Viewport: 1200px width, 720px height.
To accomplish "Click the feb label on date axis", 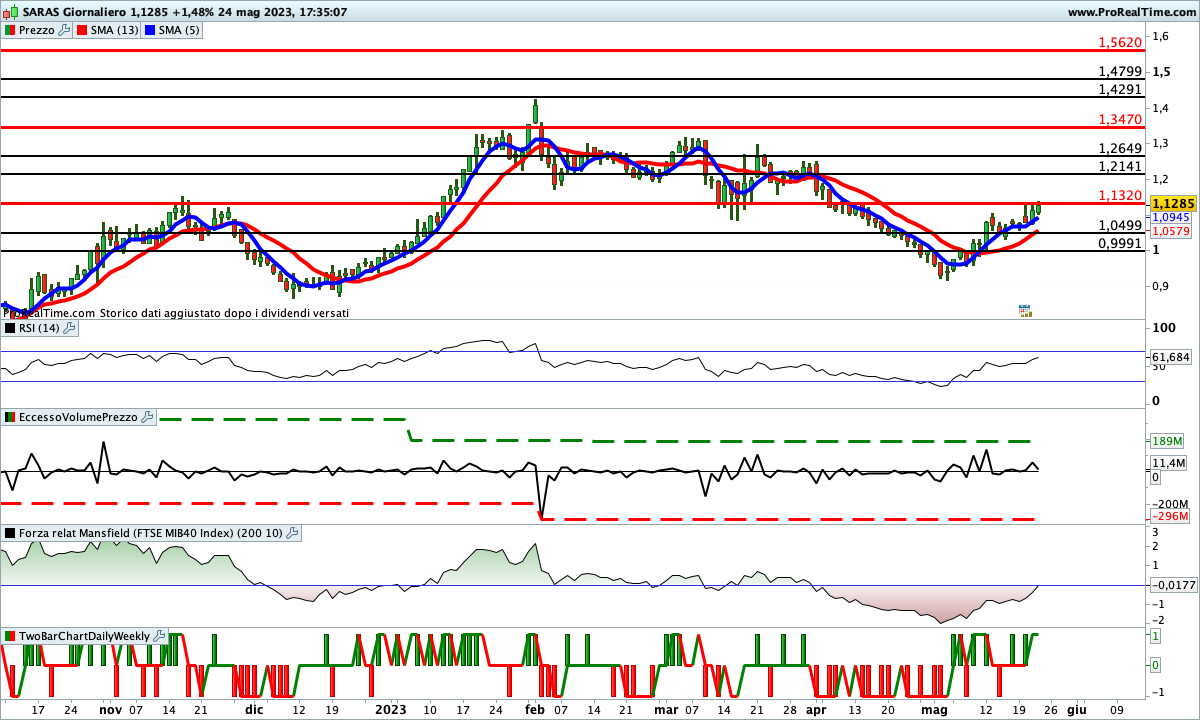I will (x=535, y=708).
